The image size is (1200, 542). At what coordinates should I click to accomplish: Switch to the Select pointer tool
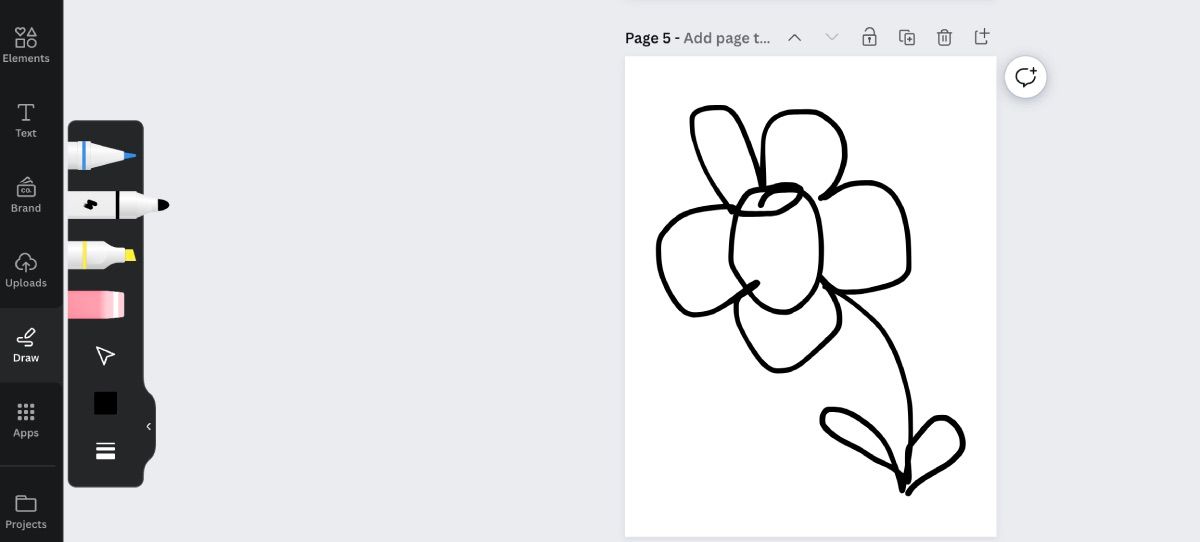(x=105, y=356)
